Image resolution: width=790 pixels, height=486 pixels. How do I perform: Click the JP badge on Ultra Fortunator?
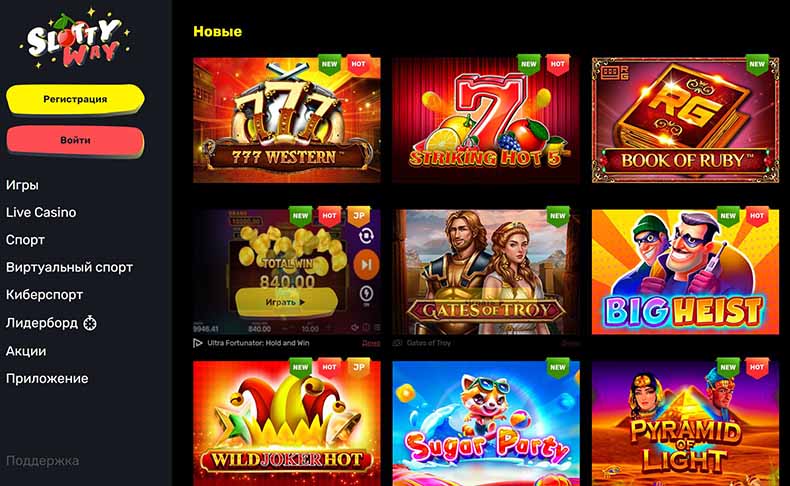click(x=359, y=216)
